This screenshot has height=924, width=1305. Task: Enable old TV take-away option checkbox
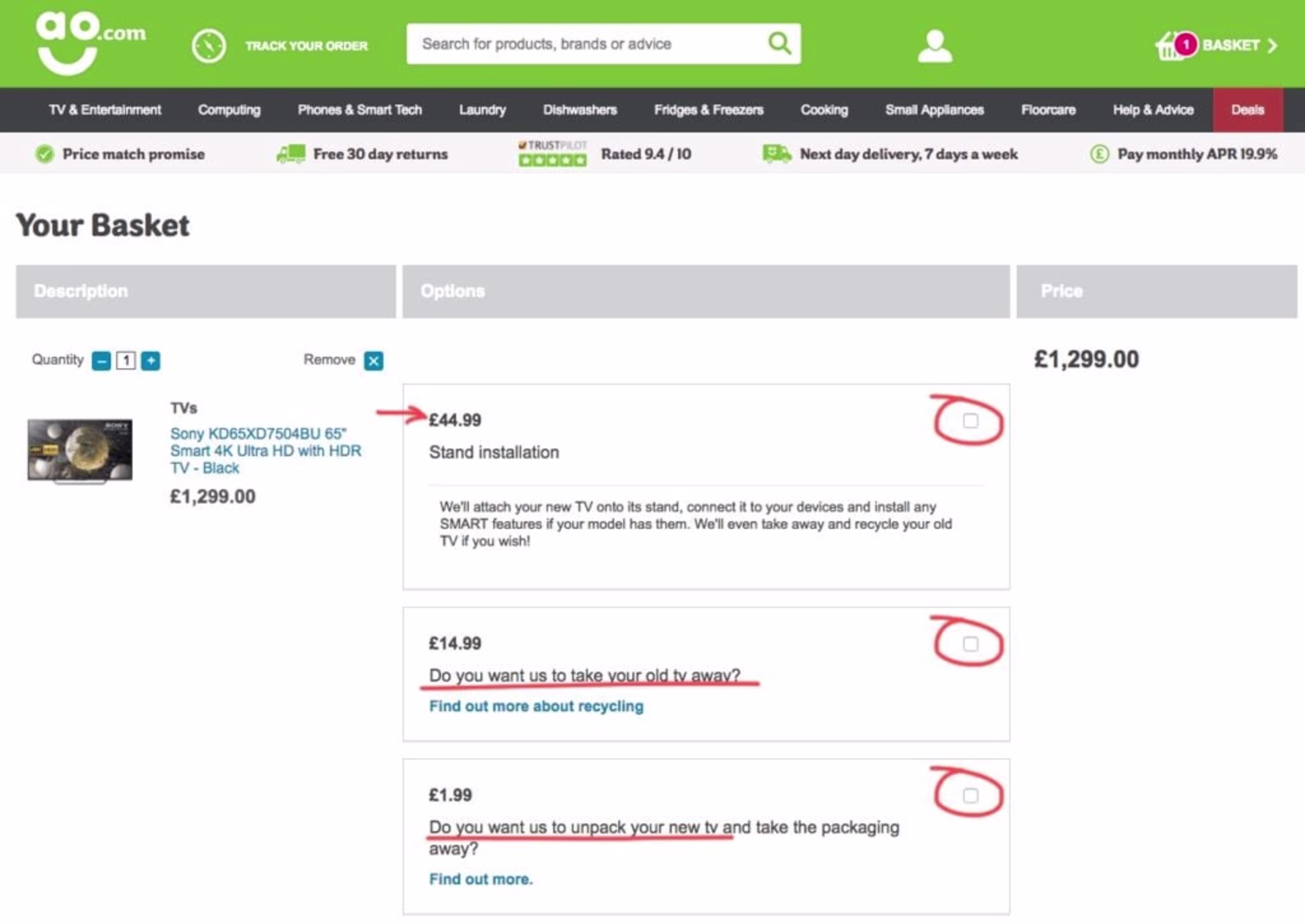point(970,644)
